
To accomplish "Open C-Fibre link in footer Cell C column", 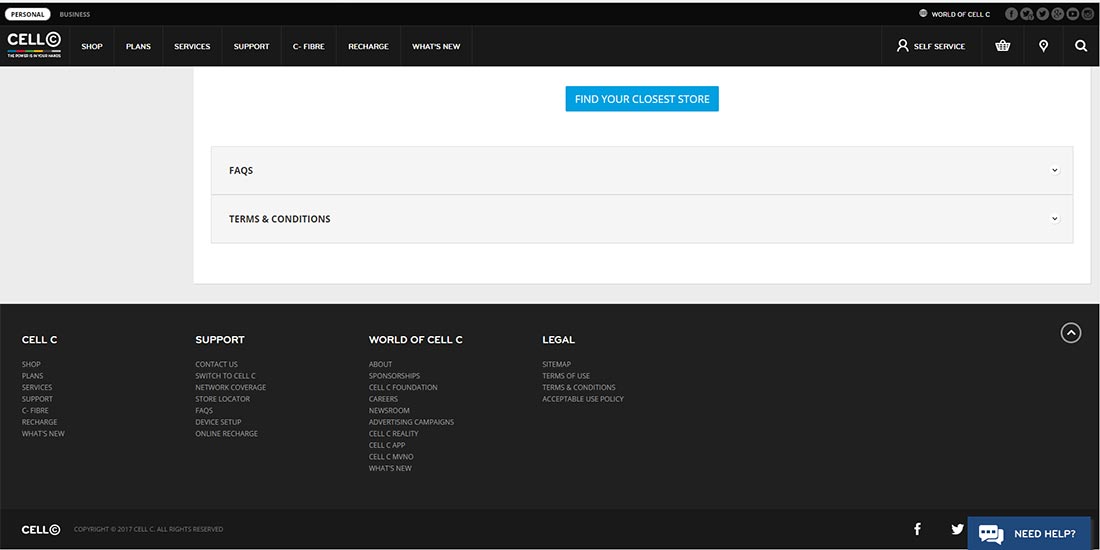I will point(35,410).
